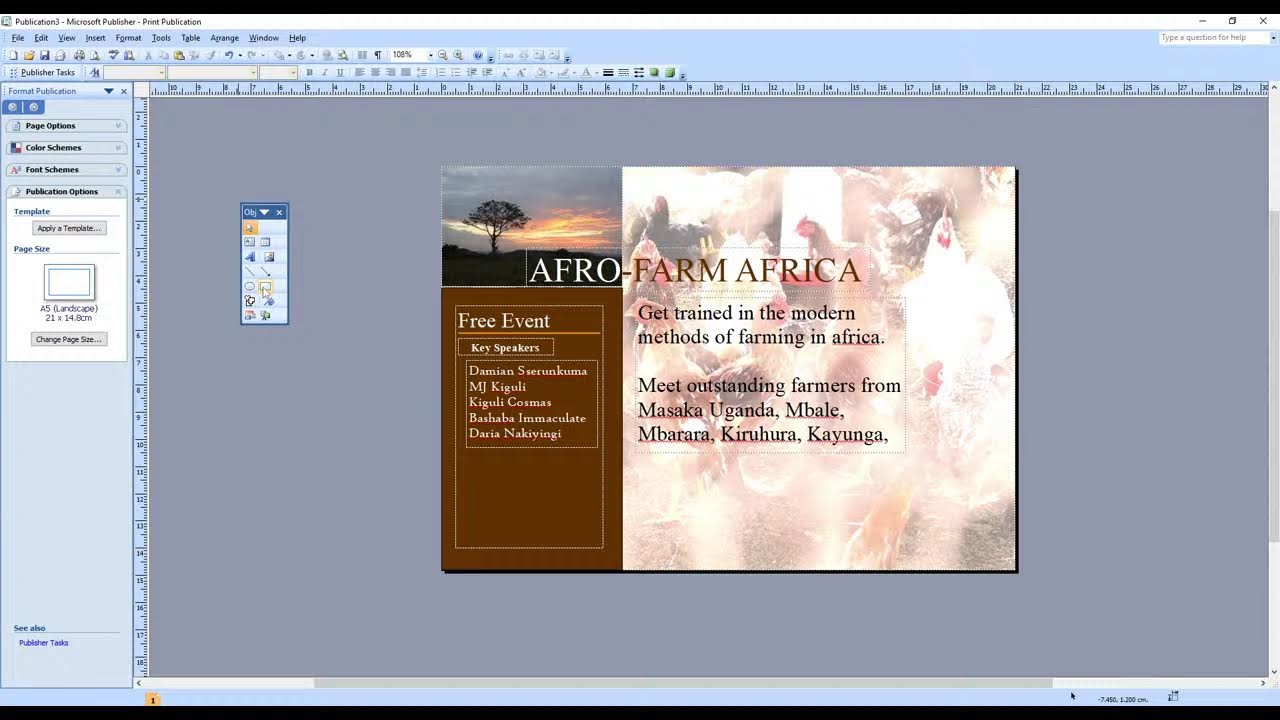Open the Format menu

[128, 38]
